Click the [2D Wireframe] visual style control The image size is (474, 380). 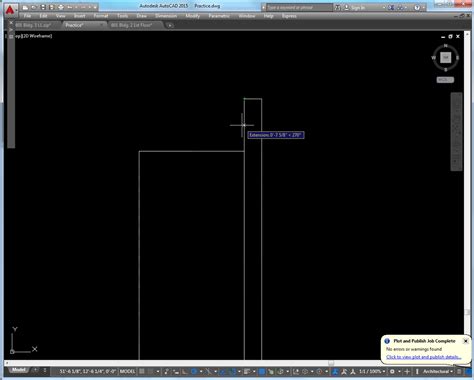37,36
